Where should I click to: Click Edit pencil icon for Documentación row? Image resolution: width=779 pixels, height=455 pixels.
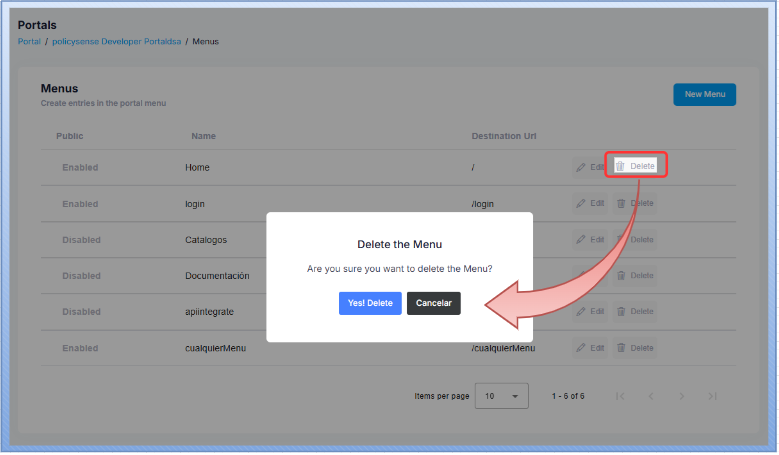tap(581, 275)
